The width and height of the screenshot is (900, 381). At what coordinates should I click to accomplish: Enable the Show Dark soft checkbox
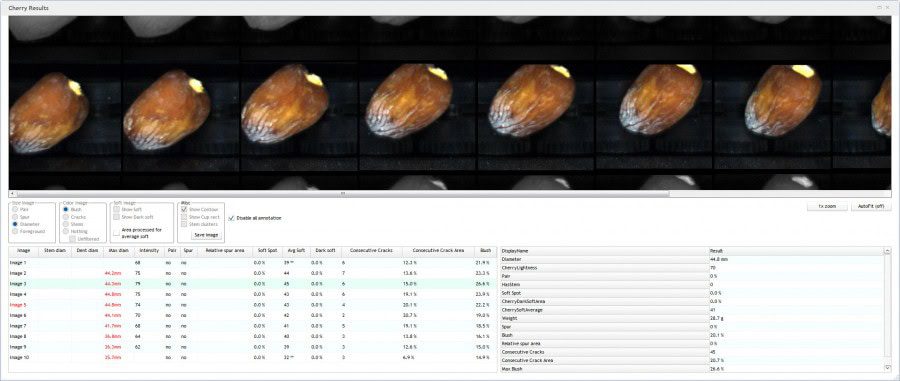117,217
